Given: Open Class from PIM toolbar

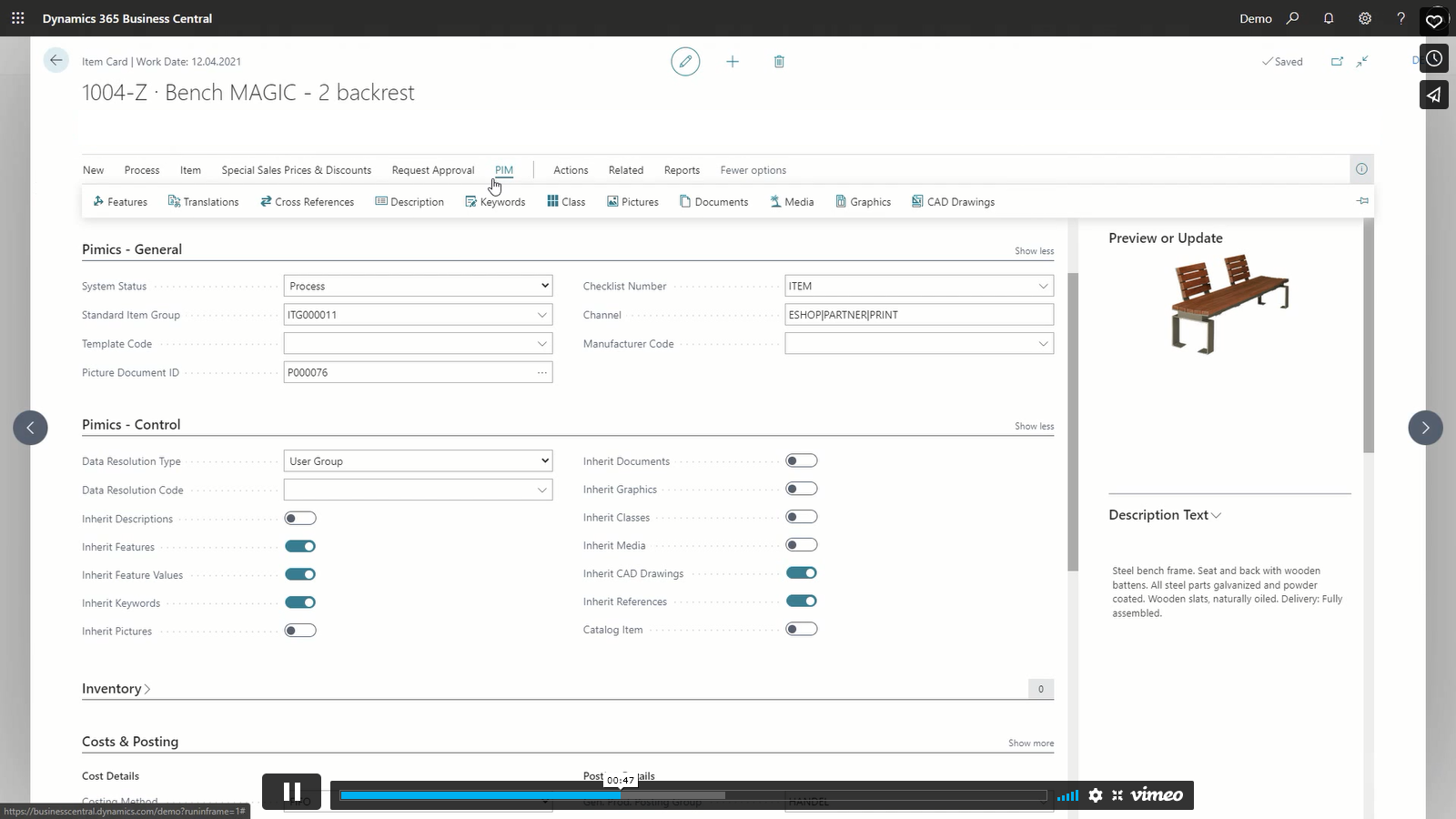Looking at the screenshot, I should tap(566, 202).
